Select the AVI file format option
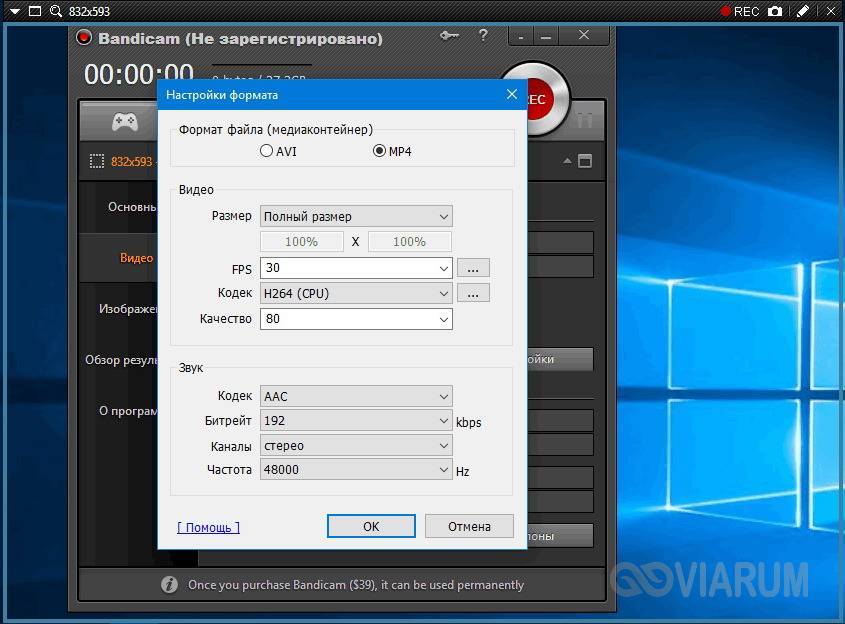Image resolution: width=845 pixels, height=624 pixels. [x=266, y=151]
